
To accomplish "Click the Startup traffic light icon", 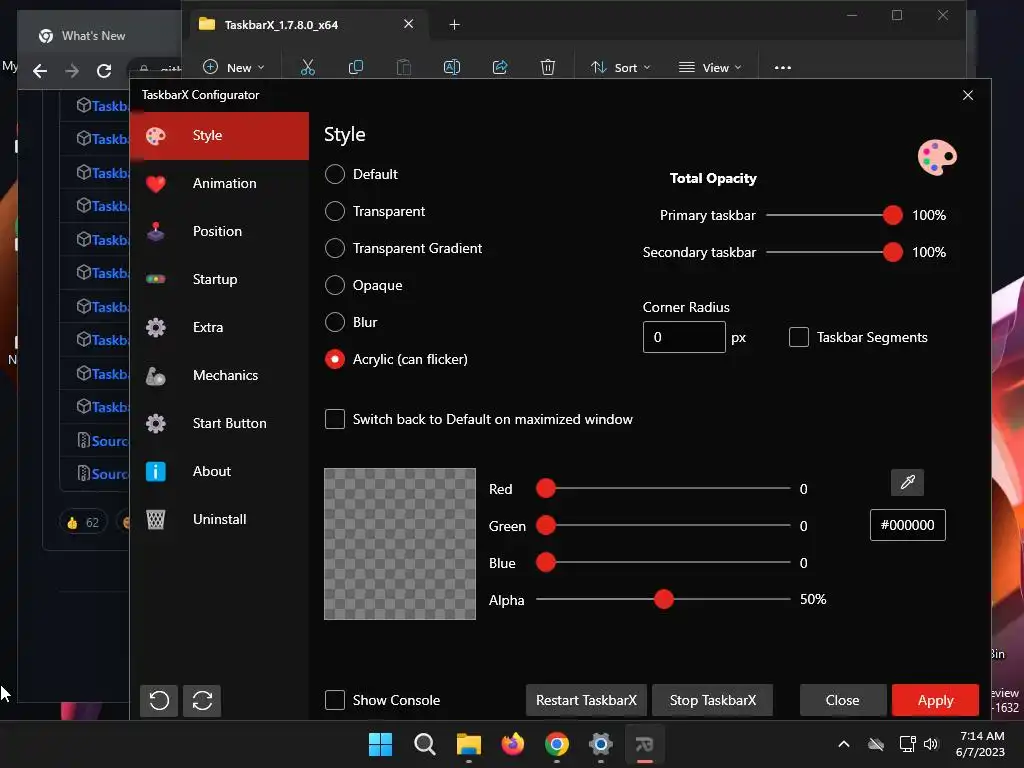I will (x=155, y=280).
